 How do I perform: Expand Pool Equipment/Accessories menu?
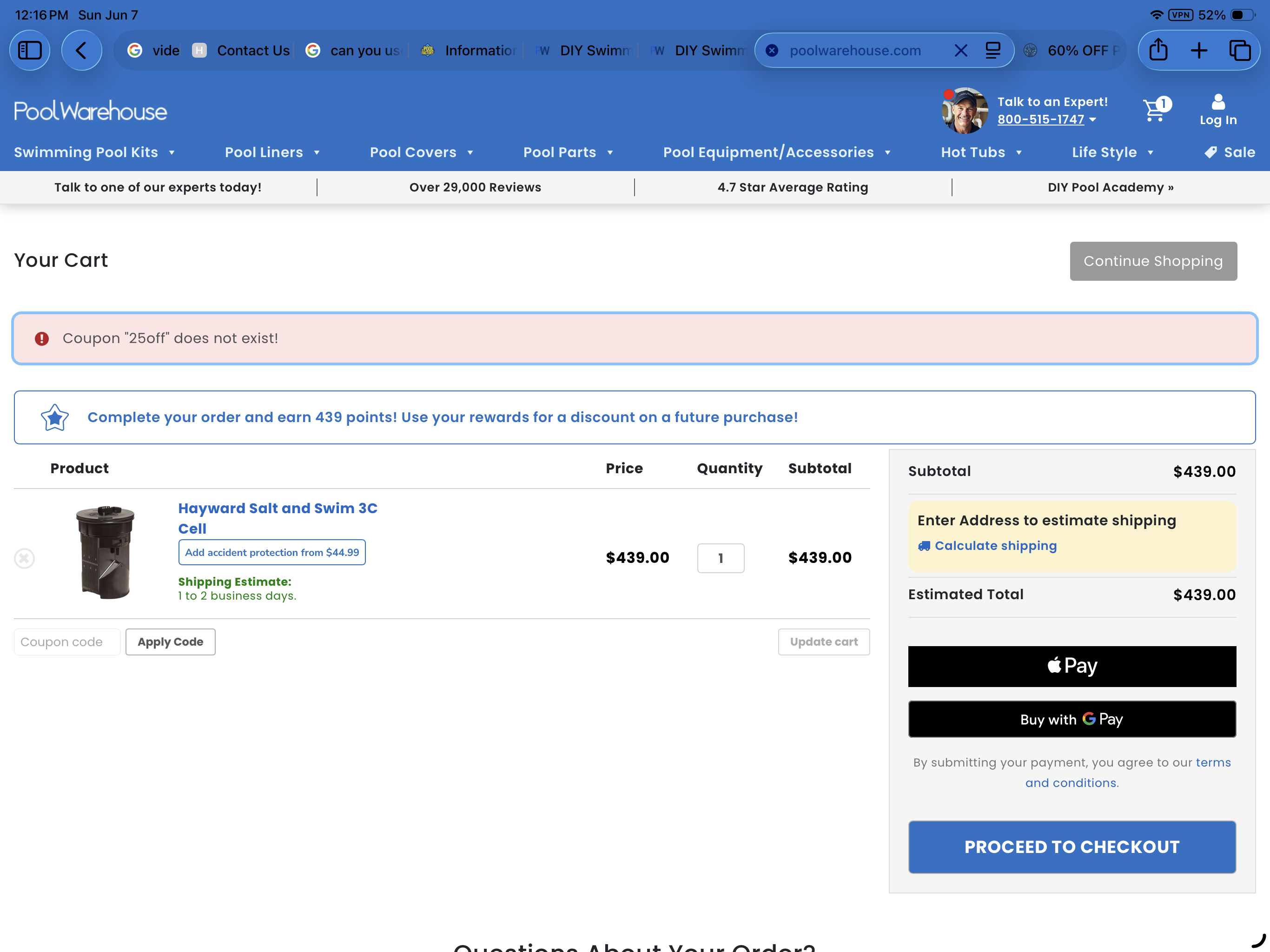[x=777, y=152]
